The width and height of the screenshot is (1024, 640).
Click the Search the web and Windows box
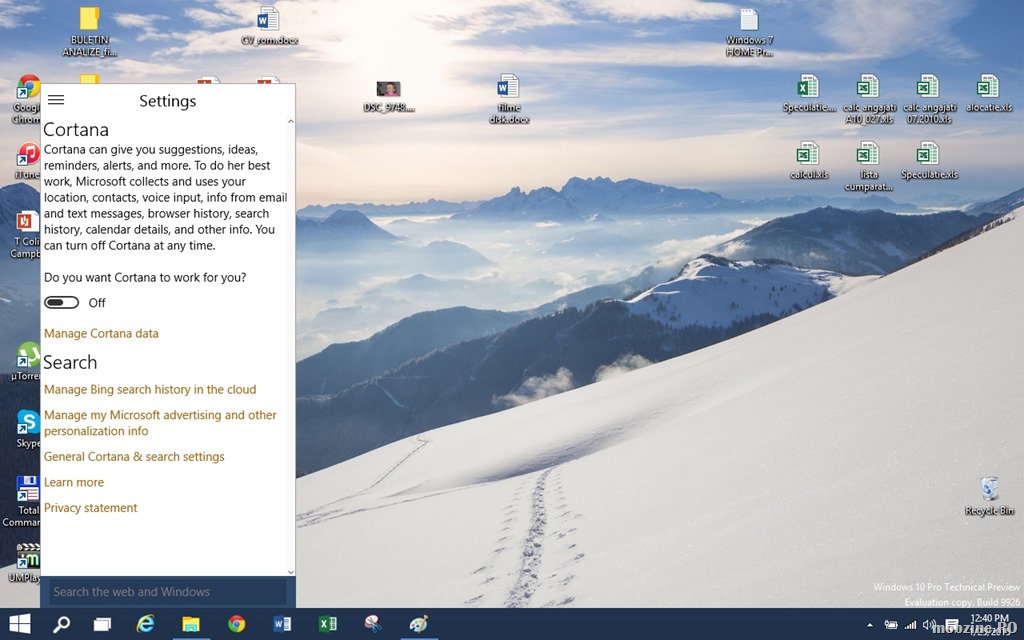168,592
